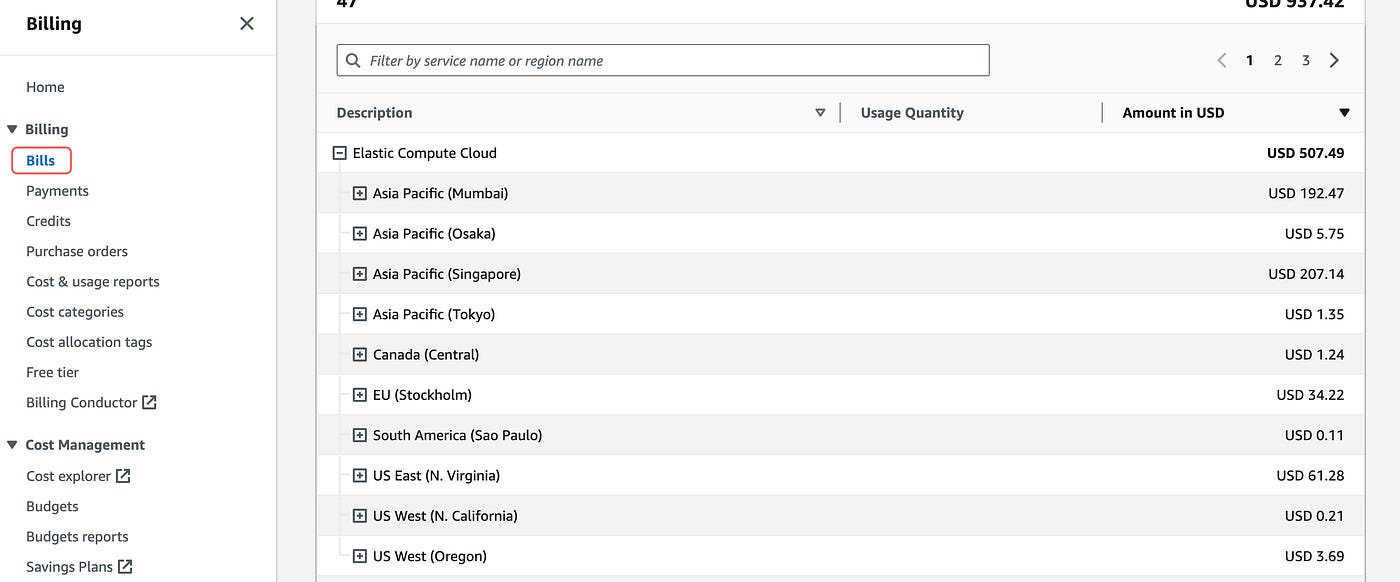This screenshot has width=1400, height=582.
Task: Open Savings Plans link
Action: [69, 566]
